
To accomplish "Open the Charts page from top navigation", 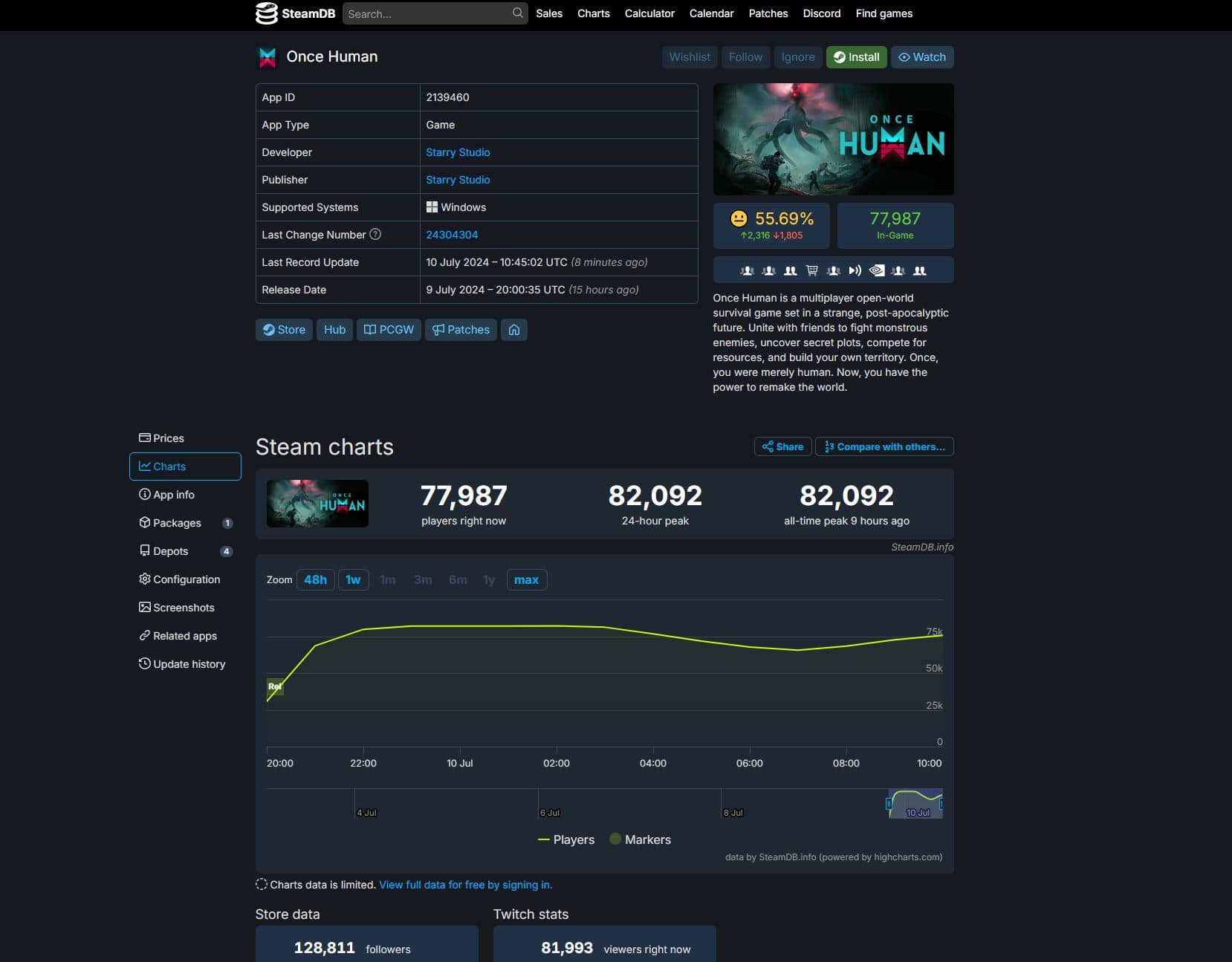I will click(x=593, y=13).
